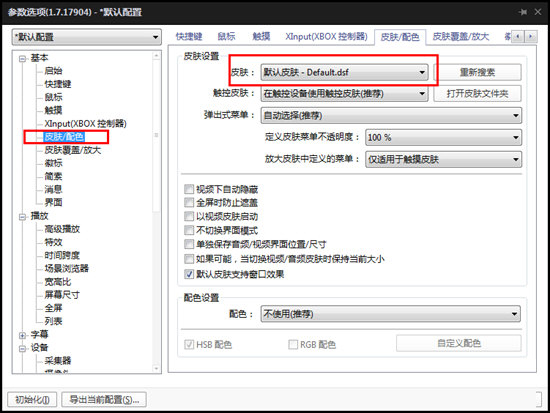Image resolution: width=550 pixels, height=413 pixels.
Task: Open the 默认配置 profile dropdown
Action: coord(87,37)
